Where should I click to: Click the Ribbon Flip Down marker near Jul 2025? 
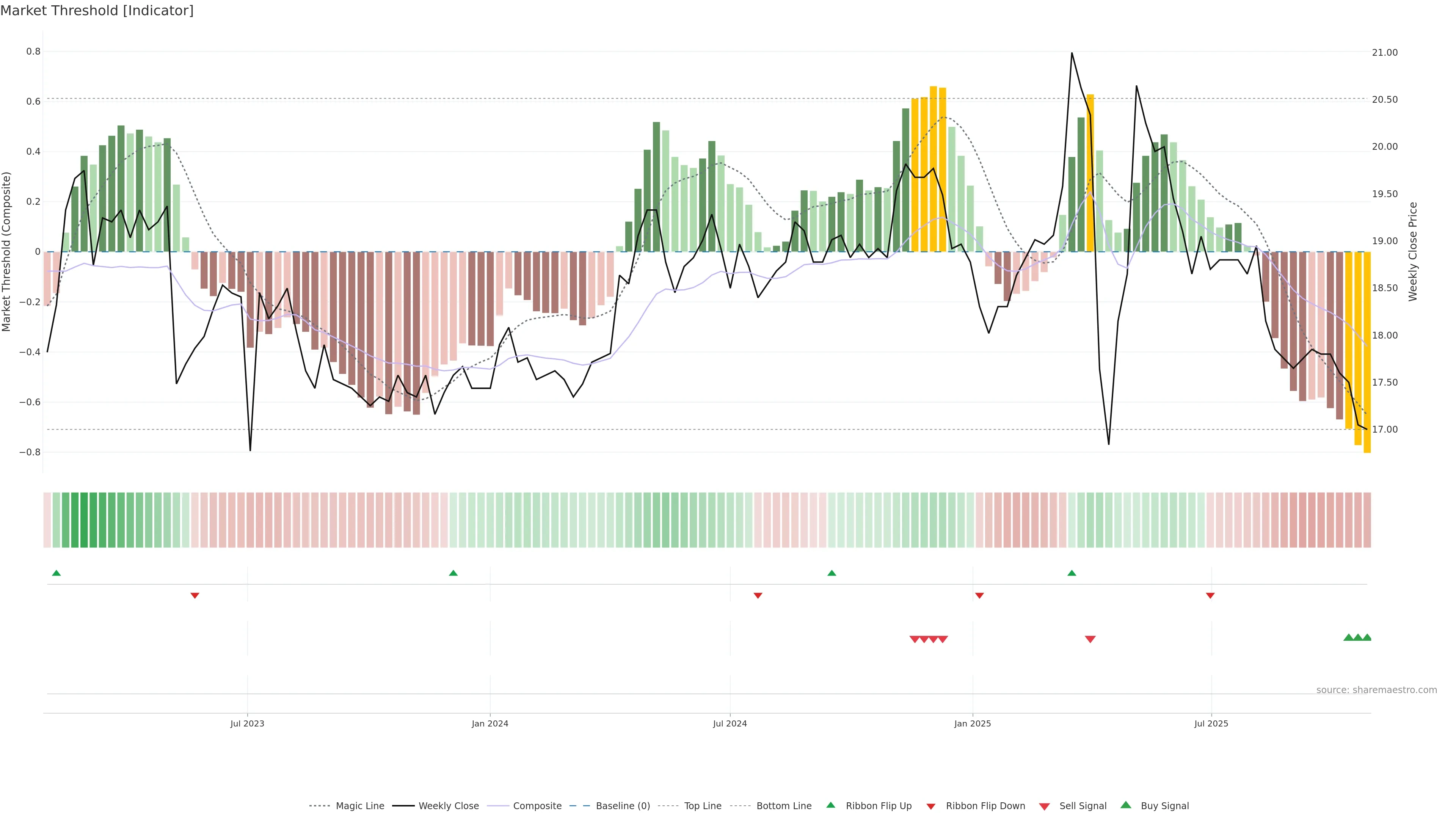pyautogui.click(x=1210, y=595)
